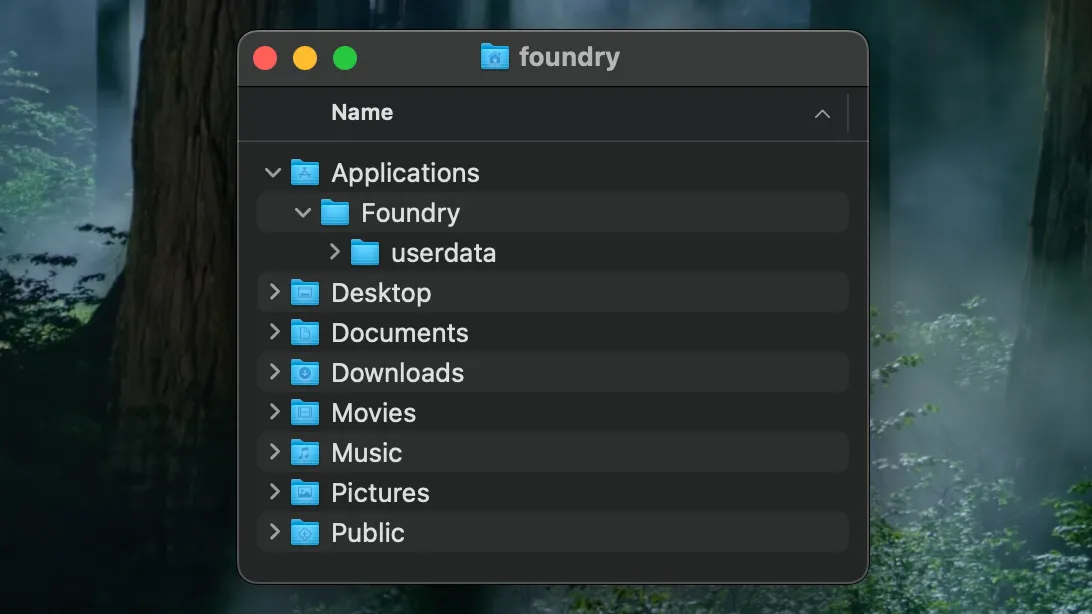Minimize the foundry window with yellow button

click(x=305, y=58)
